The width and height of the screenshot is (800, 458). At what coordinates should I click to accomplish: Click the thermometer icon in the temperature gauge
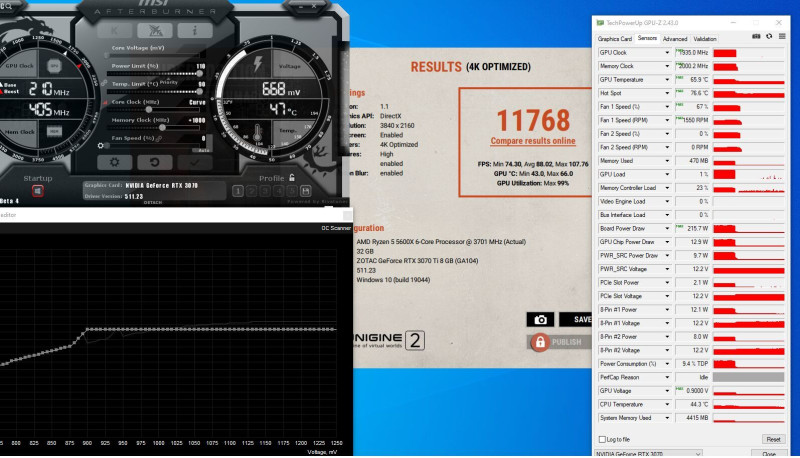click(x=258, y=134)
